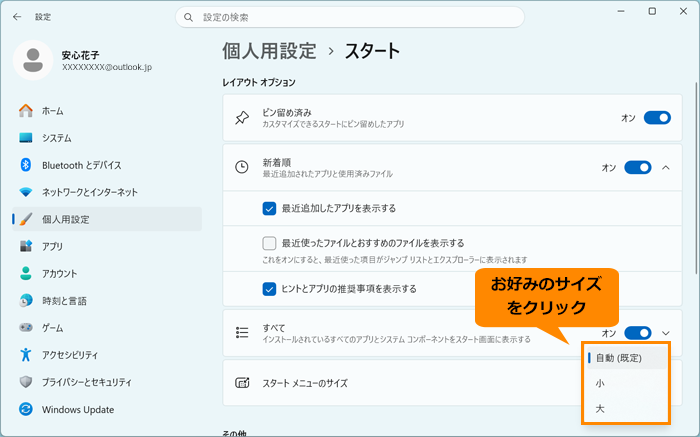The height and width of the screenshot is (437, 700).
Task: Click the 設定の検索 search field
Action: [350, 17]
